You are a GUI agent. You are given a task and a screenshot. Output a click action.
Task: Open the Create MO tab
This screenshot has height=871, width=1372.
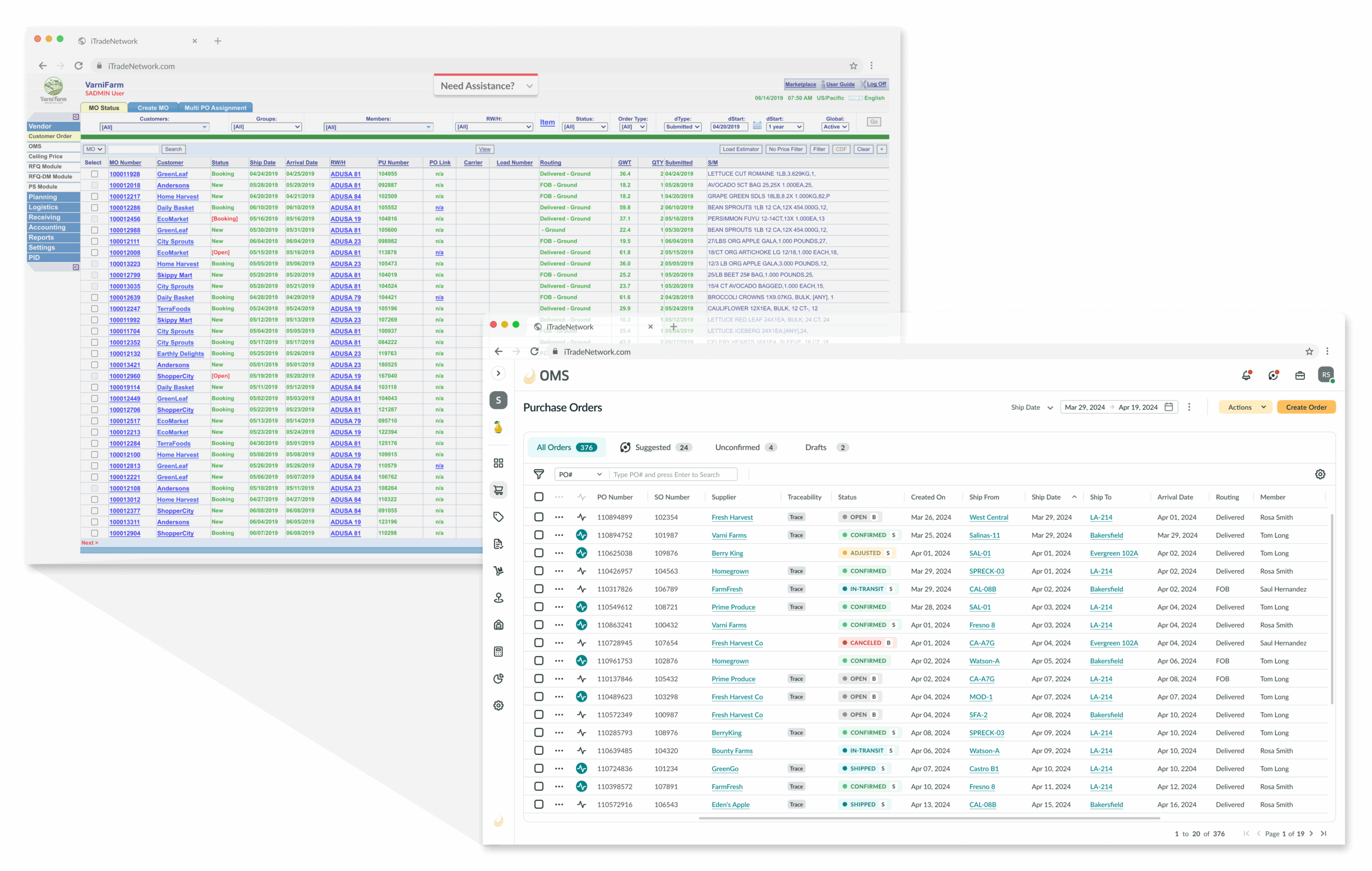point(153,108)
